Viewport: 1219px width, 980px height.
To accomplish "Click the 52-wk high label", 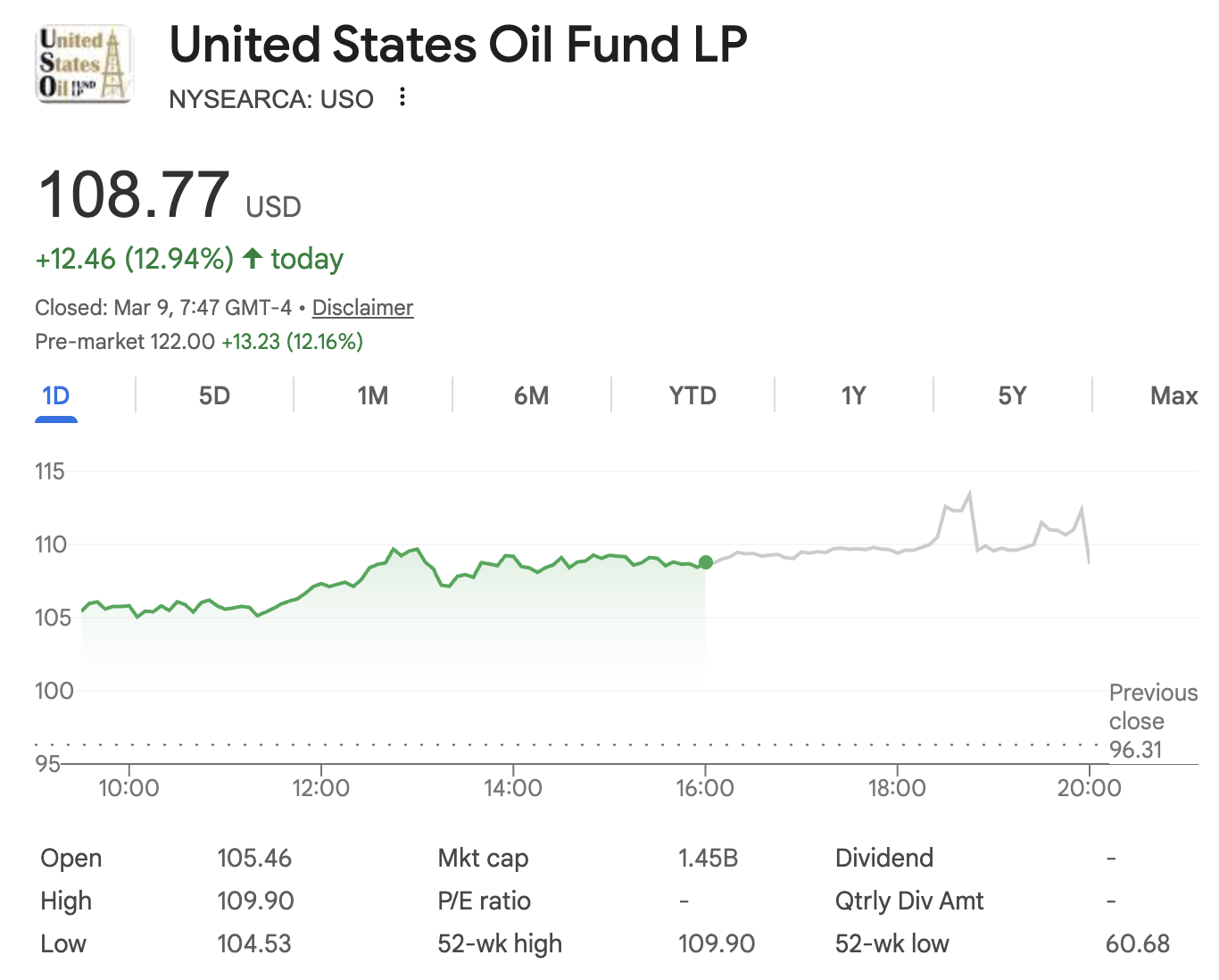I will pos(500,944).
